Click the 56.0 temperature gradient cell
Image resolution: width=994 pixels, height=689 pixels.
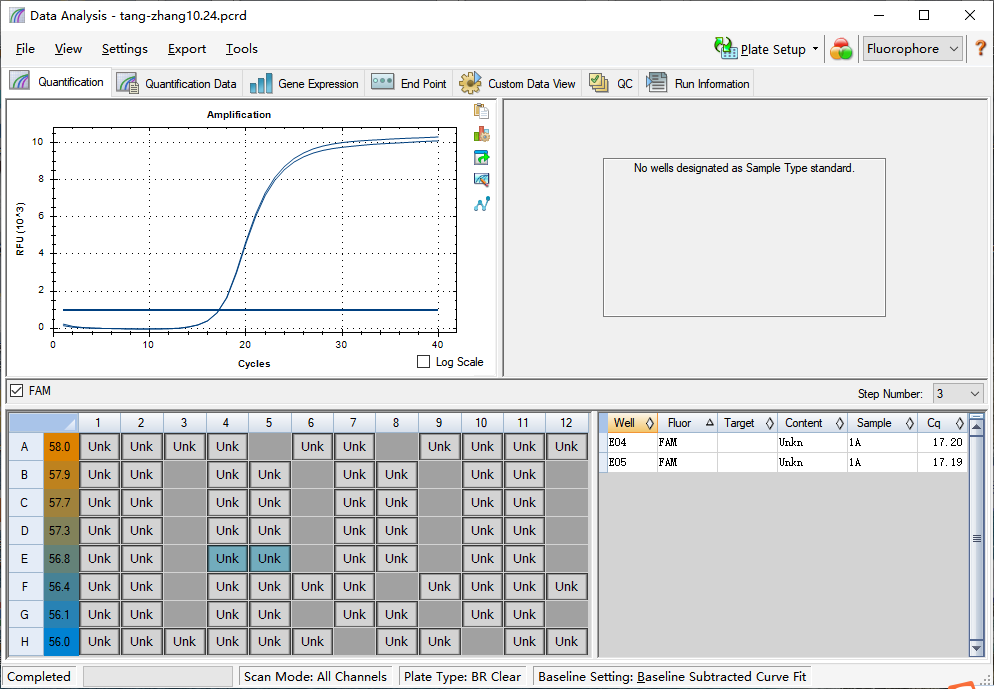tap(60, 641)
